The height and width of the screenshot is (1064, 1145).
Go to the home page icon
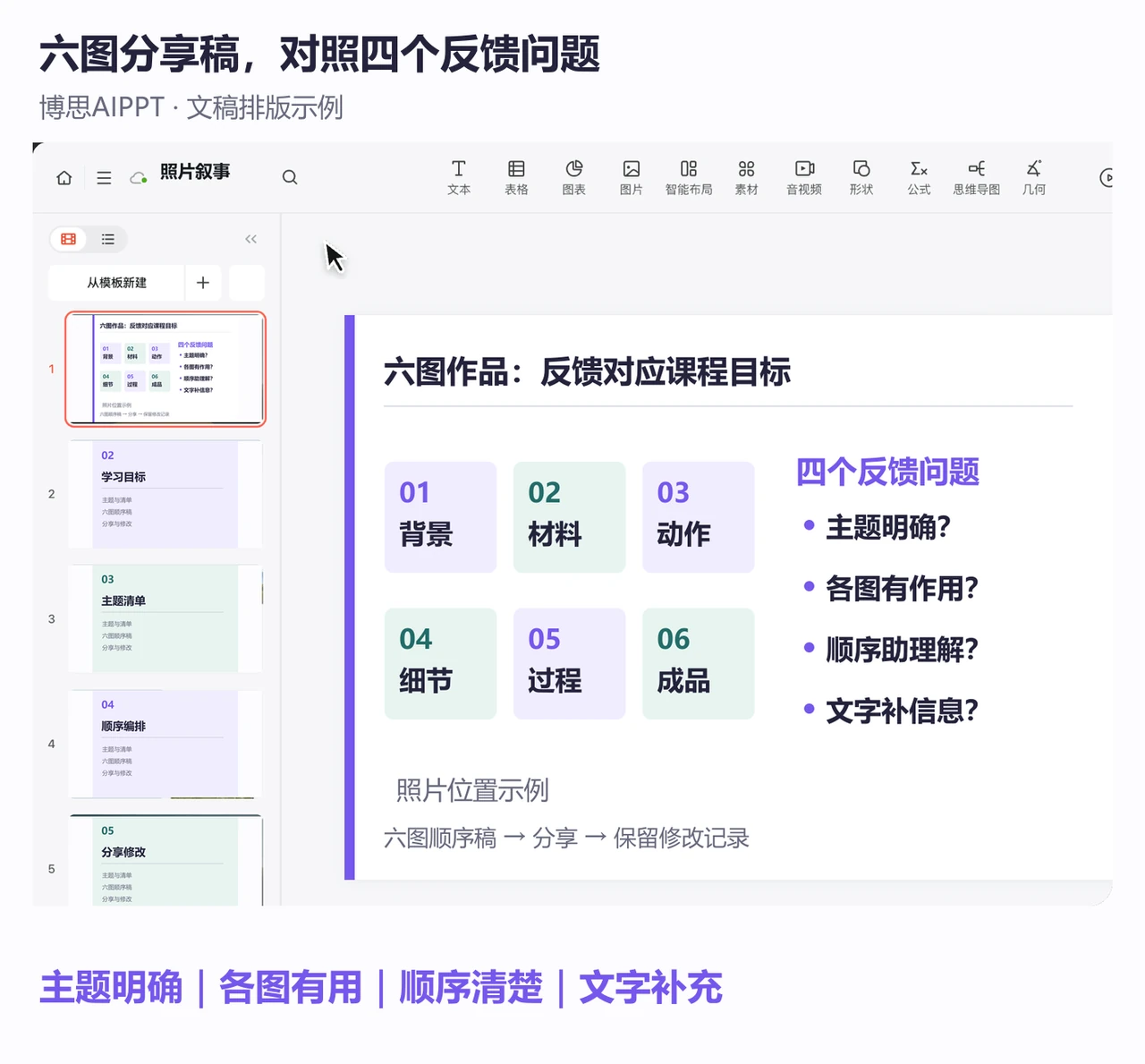[x=64, y=178]
